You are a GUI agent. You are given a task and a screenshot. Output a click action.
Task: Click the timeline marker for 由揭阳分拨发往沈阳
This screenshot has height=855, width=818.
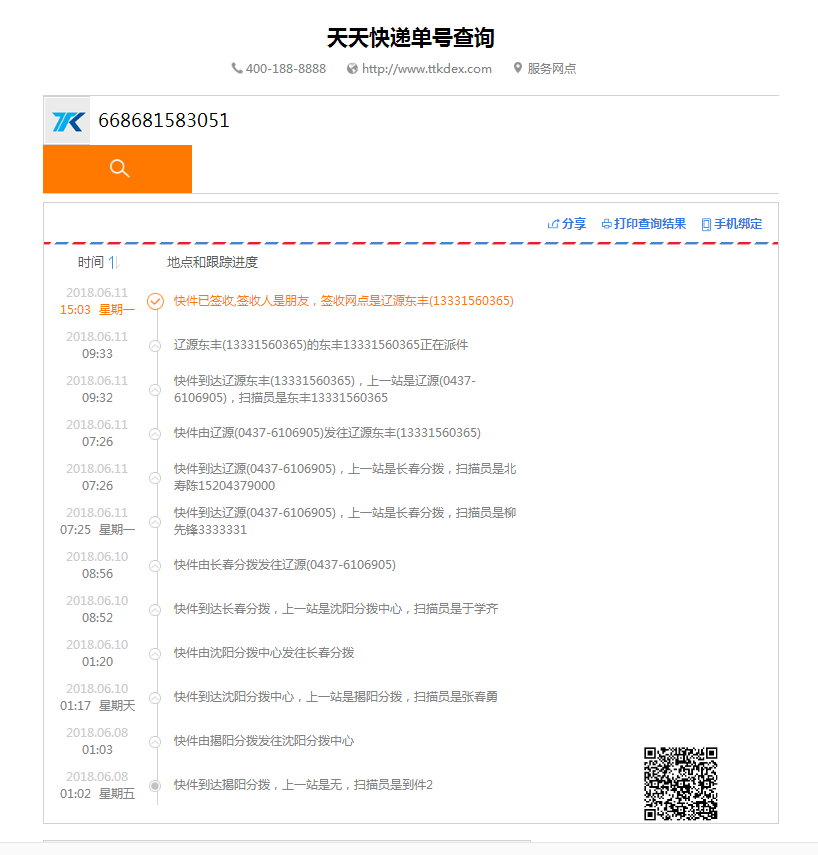click(155, 742)
